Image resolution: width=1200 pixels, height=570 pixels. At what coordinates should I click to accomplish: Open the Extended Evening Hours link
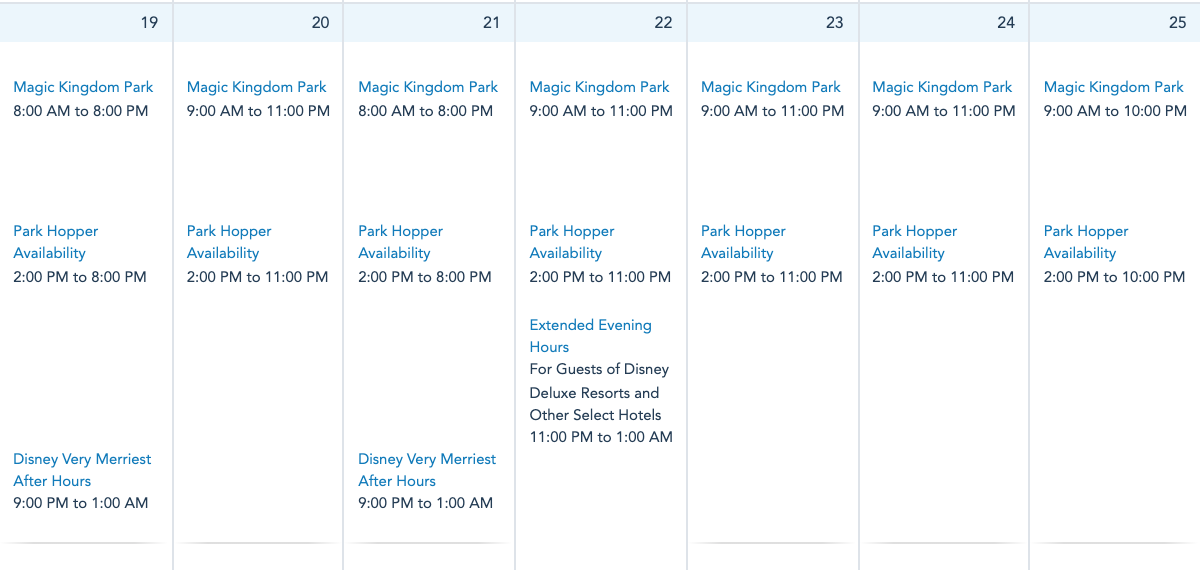point(590,336)
